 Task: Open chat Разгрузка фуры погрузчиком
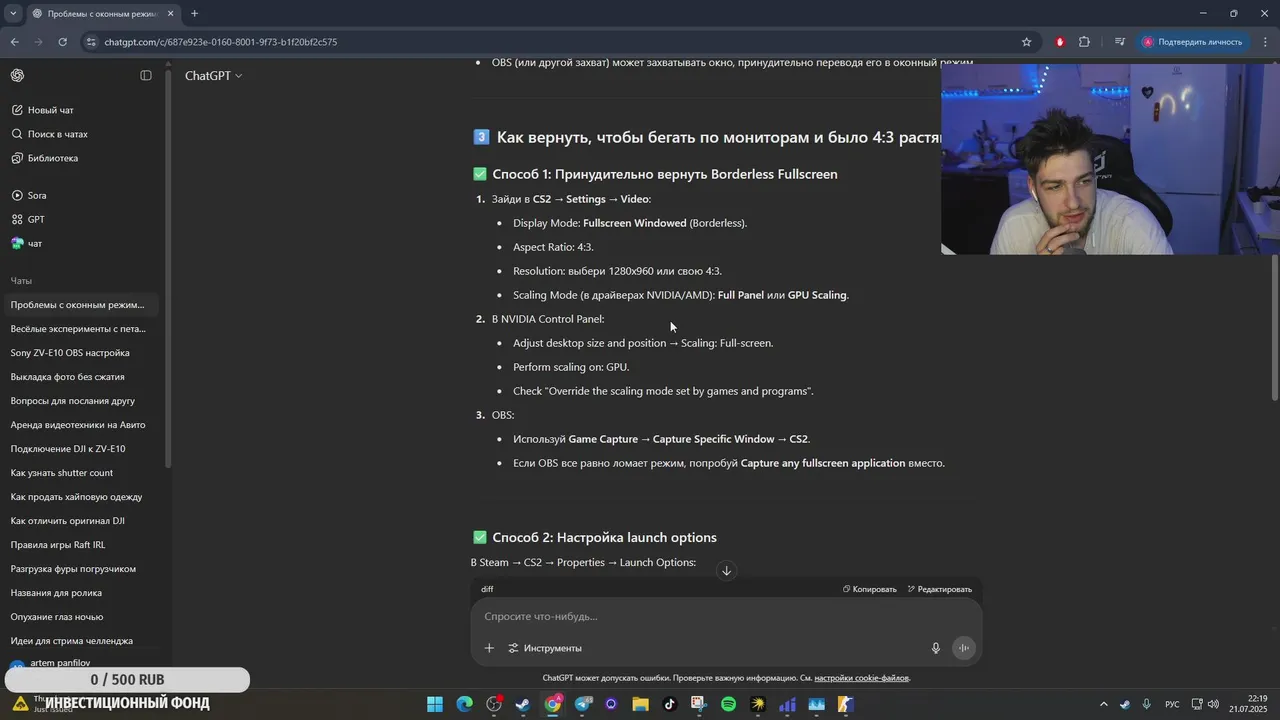point(73,569)
